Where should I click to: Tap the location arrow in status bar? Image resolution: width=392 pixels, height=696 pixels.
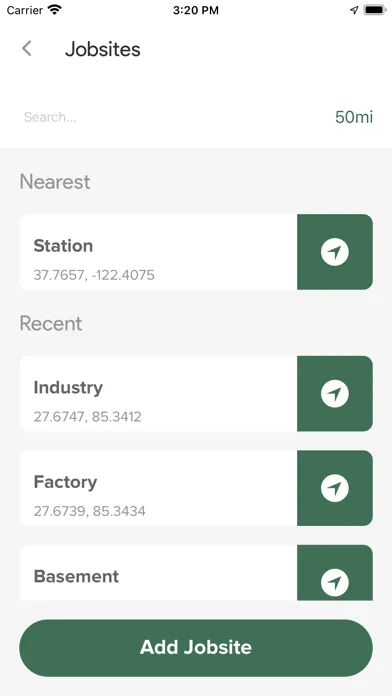pyautogui.click(x=354, y=10)
